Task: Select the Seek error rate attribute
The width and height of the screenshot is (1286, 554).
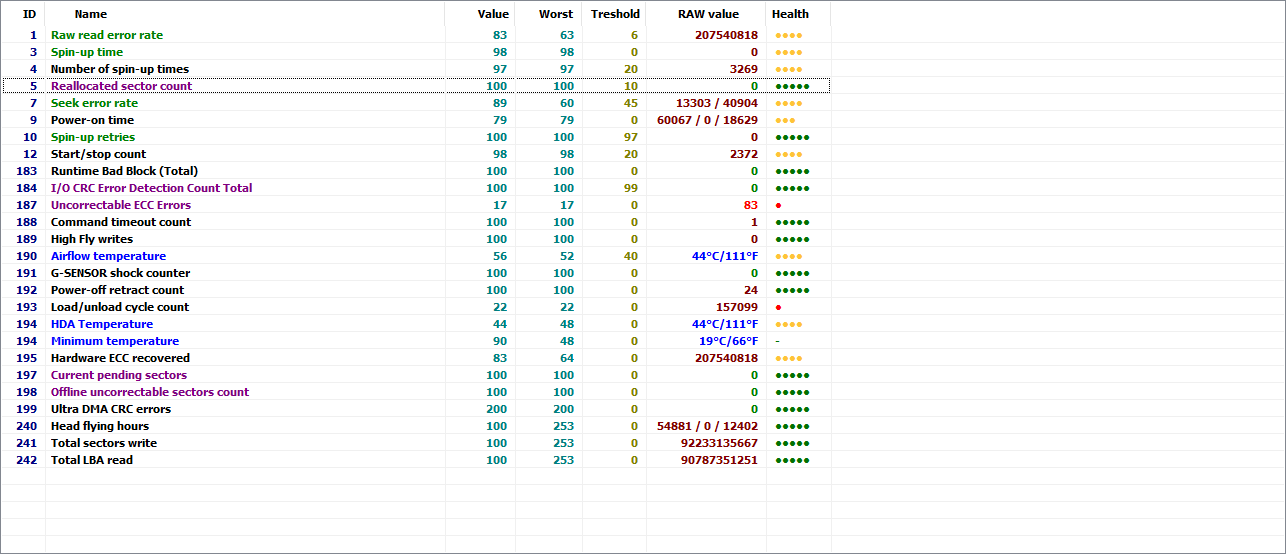Action: pos(416,103)
